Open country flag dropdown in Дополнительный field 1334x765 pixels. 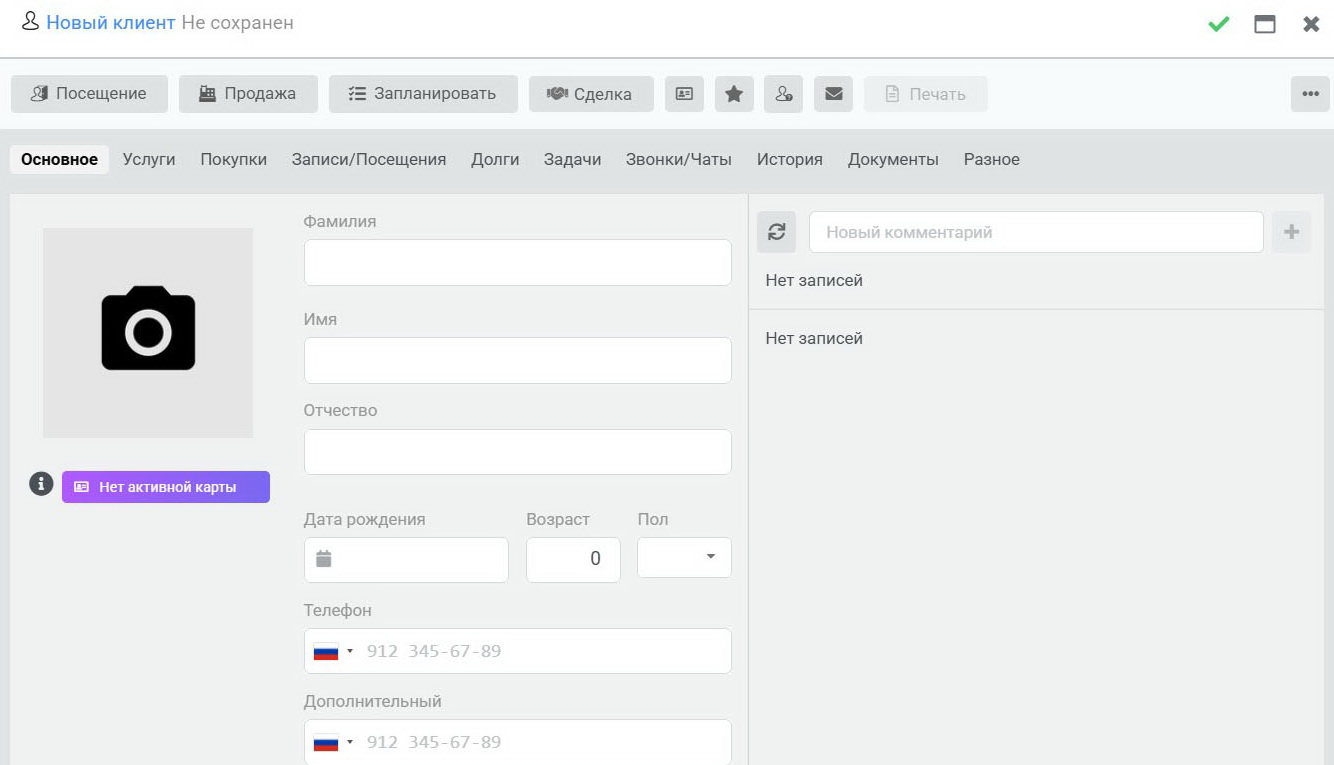334,743
